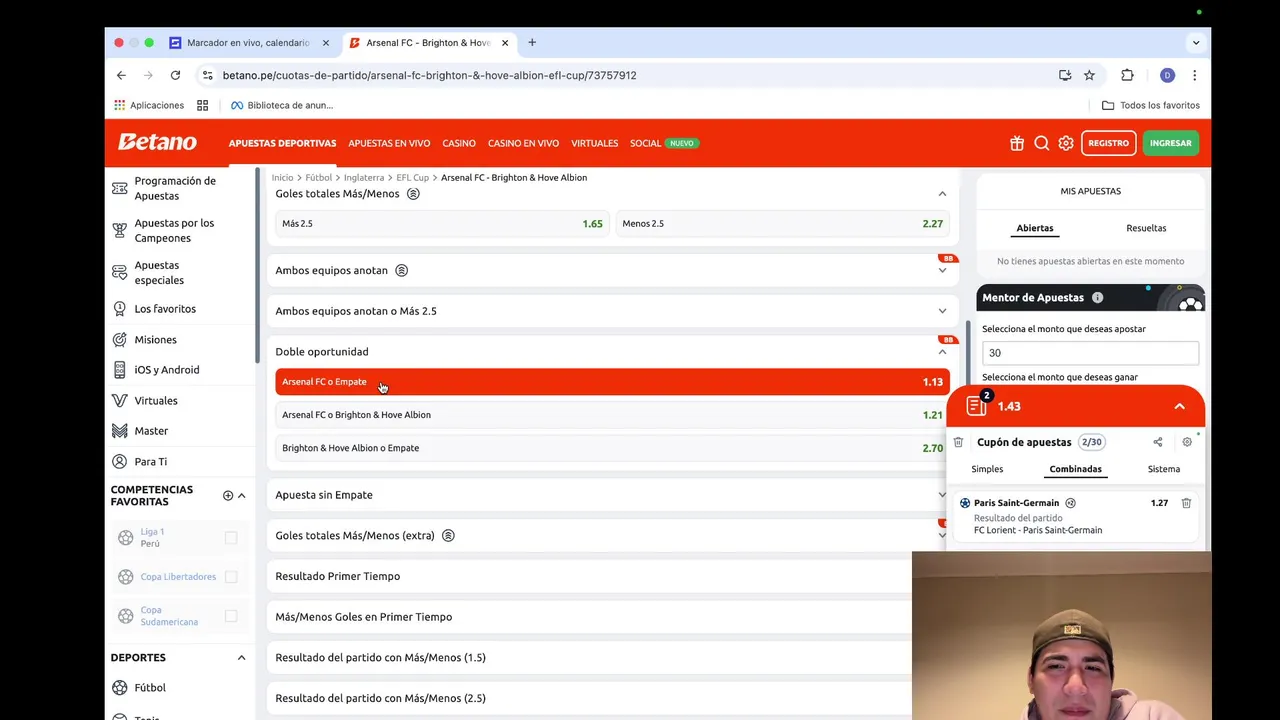Switch to the Resueltas tab

click(x=1146, y=228)
